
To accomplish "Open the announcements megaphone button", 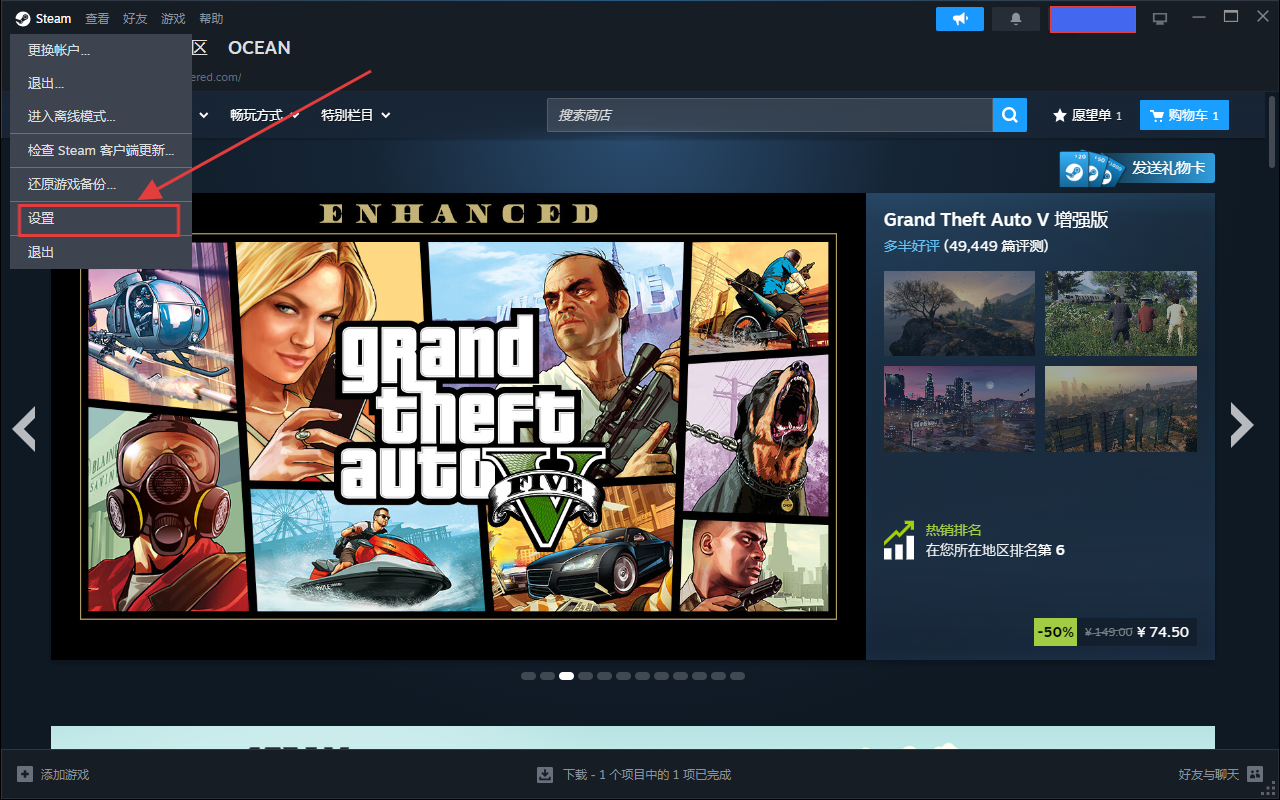I will pyautogui.click(x=960, y=19).
